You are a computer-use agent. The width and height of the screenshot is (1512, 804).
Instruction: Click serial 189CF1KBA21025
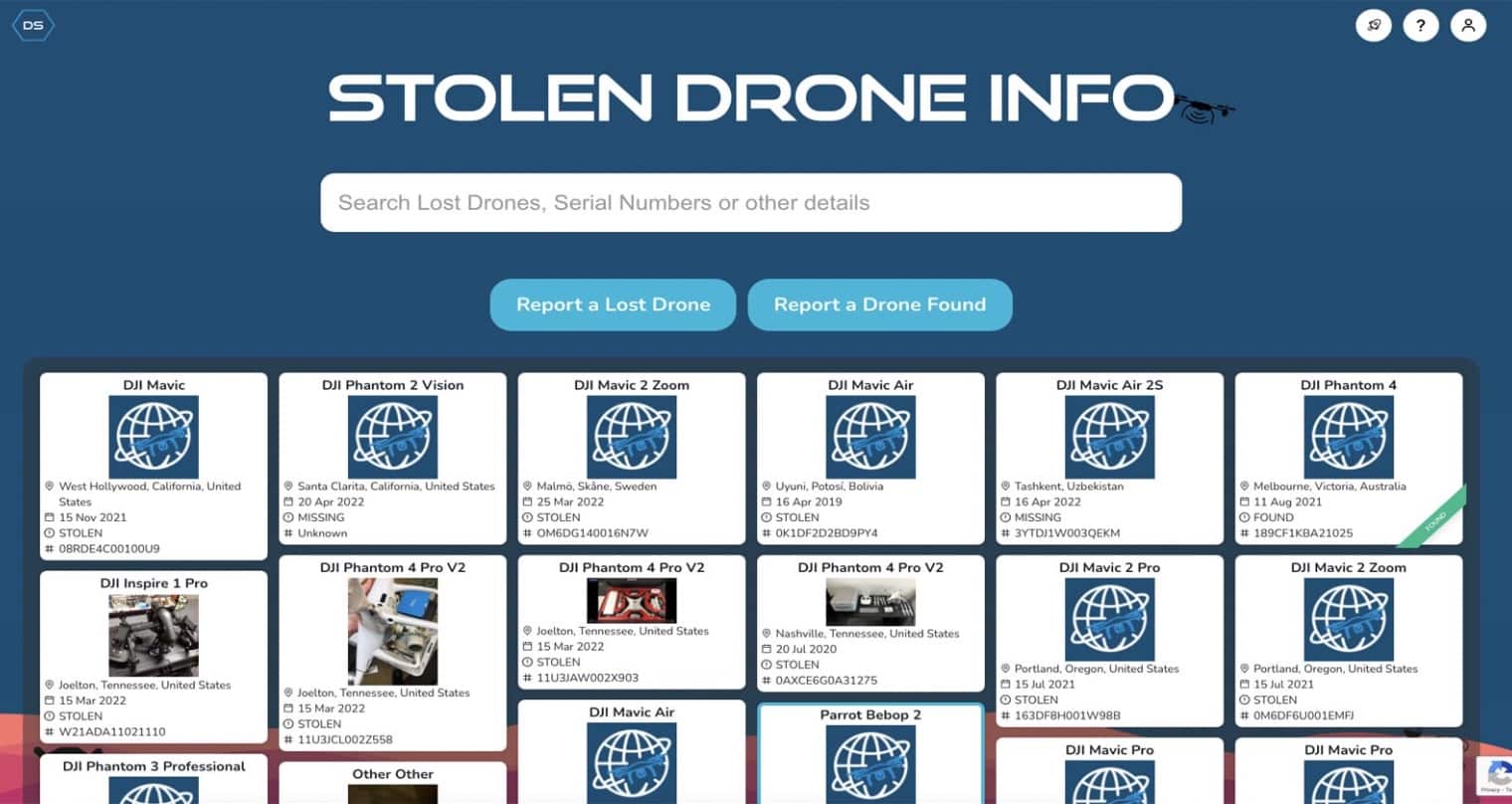click(1303, 533)
